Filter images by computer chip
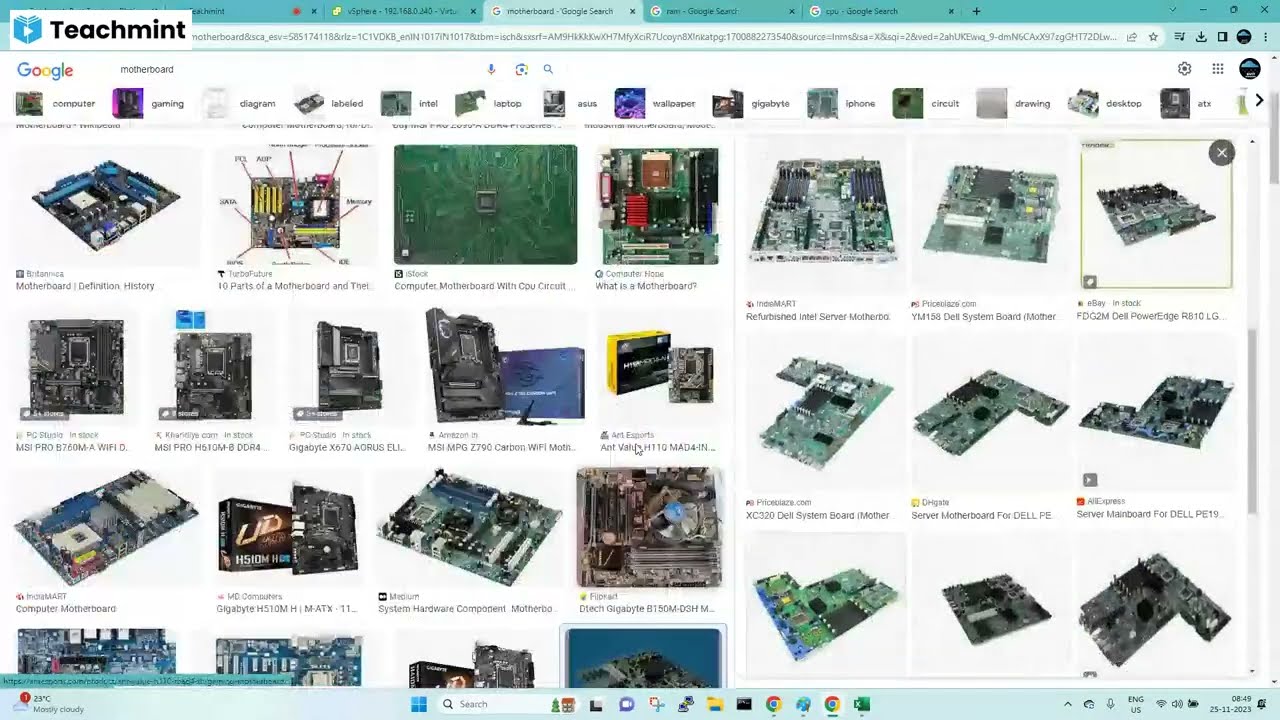Image resolution: width=1280 pixels, height=720 pixels. (x=56, y=103)
